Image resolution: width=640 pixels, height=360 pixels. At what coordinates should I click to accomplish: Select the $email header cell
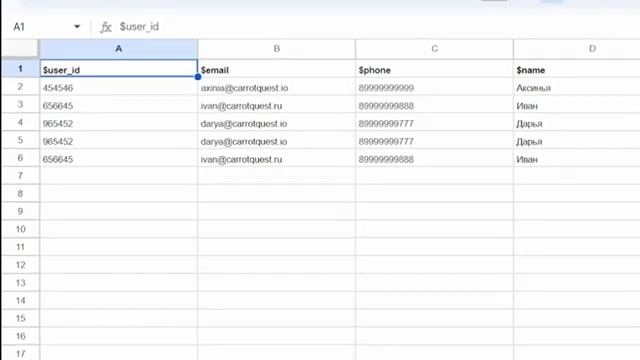pos(276,69)
